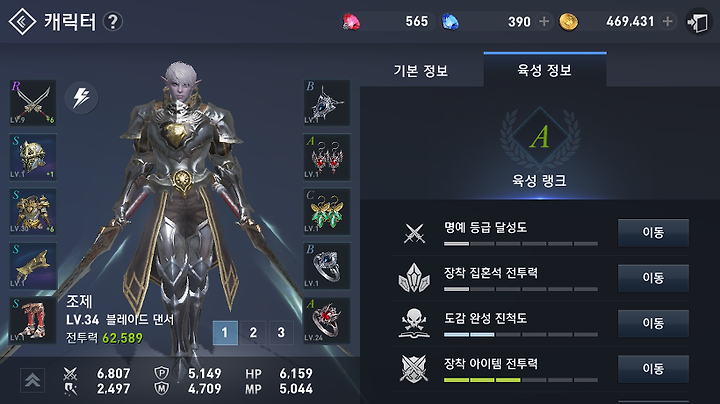Open the A-grade red ring LV.24 slot
The width and height of the screenshot is (720, 404).
pyautogui.click(x=326, y=320)
